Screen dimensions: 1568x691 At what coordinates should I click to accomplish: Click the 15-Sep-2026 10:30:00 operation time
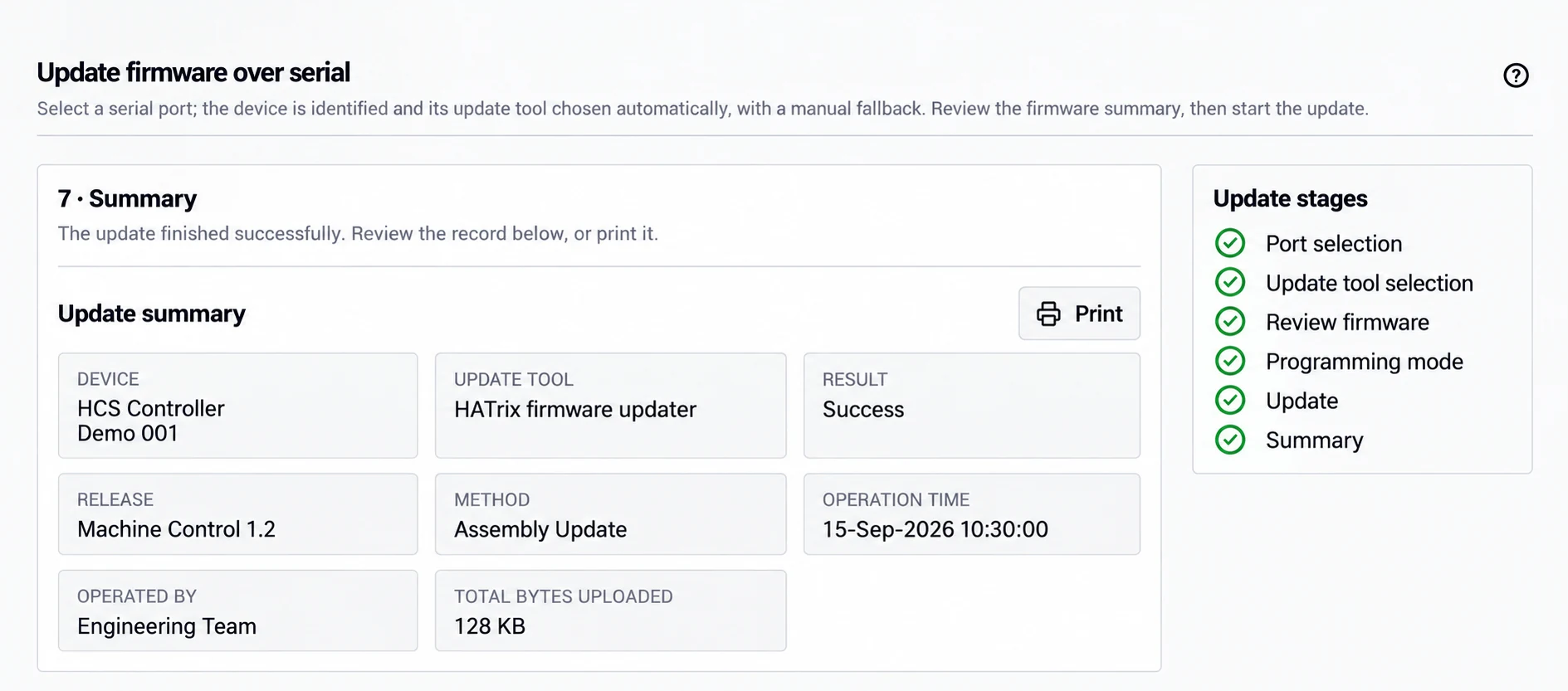[x=935, y=529]
